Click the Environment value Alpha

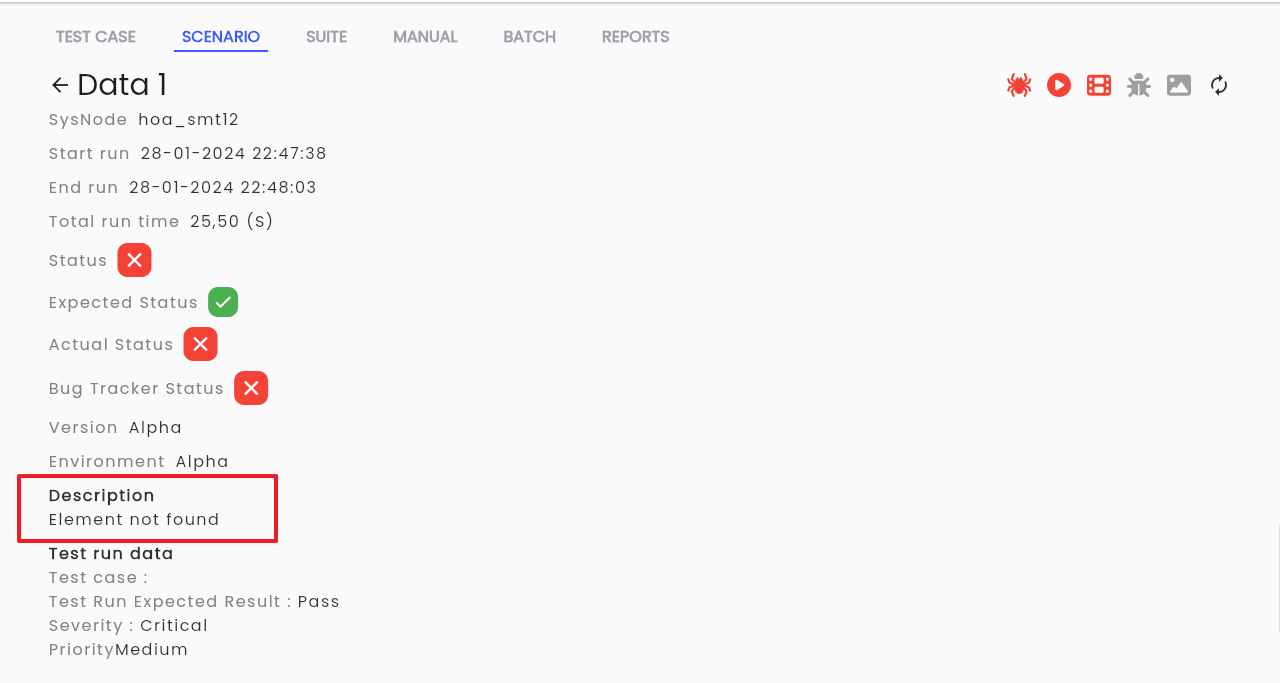(x=203, y=462)
